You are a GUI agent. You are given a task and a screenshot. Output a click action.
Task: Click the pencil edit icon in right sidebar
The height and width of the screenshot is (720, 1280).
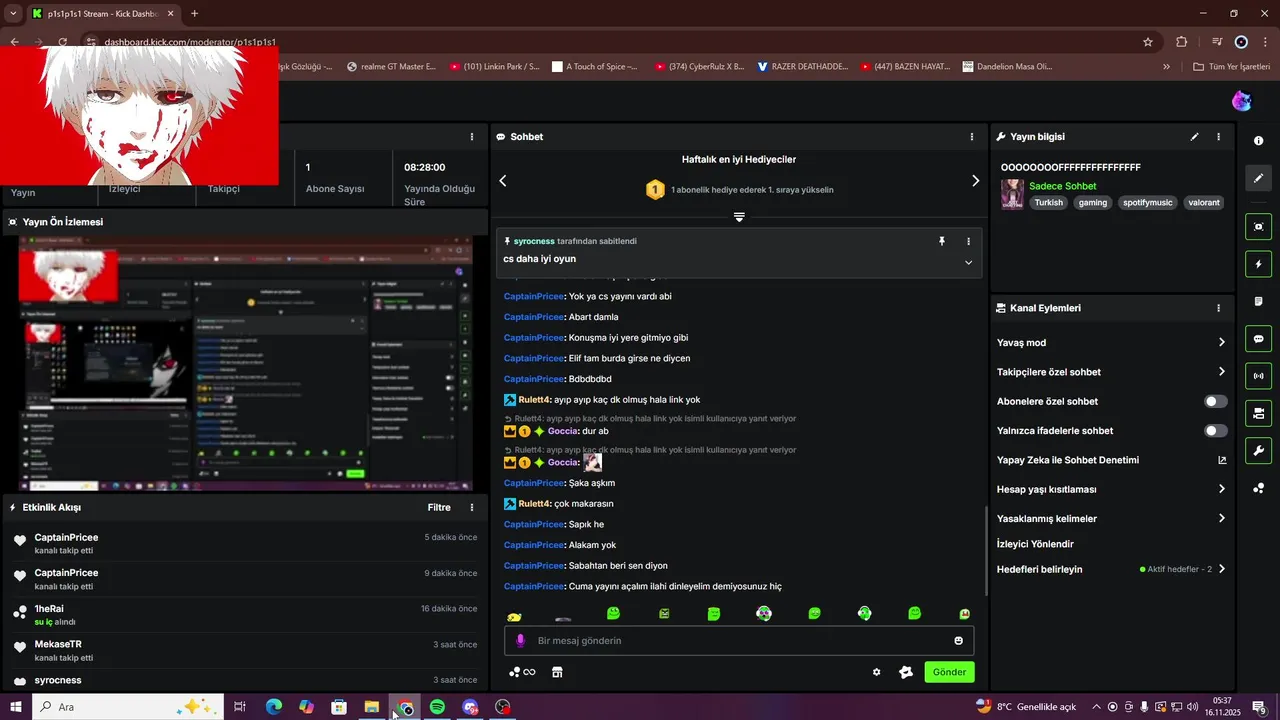pyautogui.click(x=1258, y=178)
